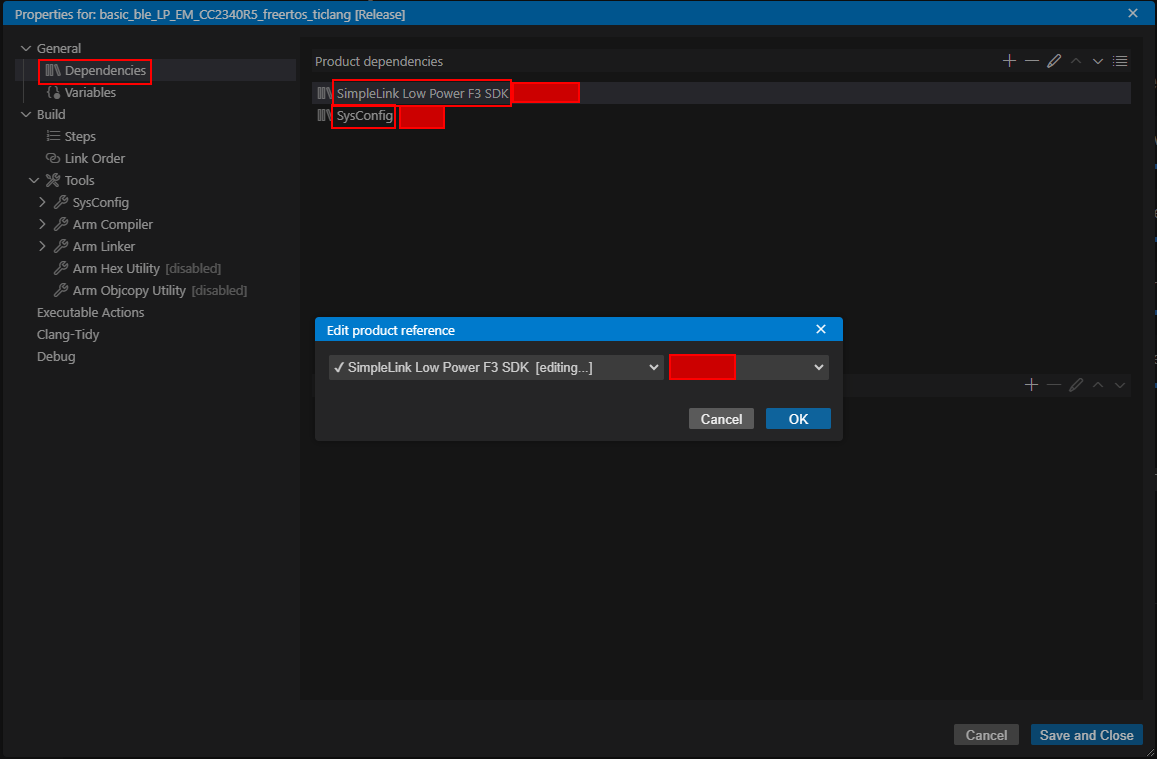Screen dimensions: 1157x759
Task: Click the pencil edit icon in Product dependencies header
Action: click(x=1054, y=61)
